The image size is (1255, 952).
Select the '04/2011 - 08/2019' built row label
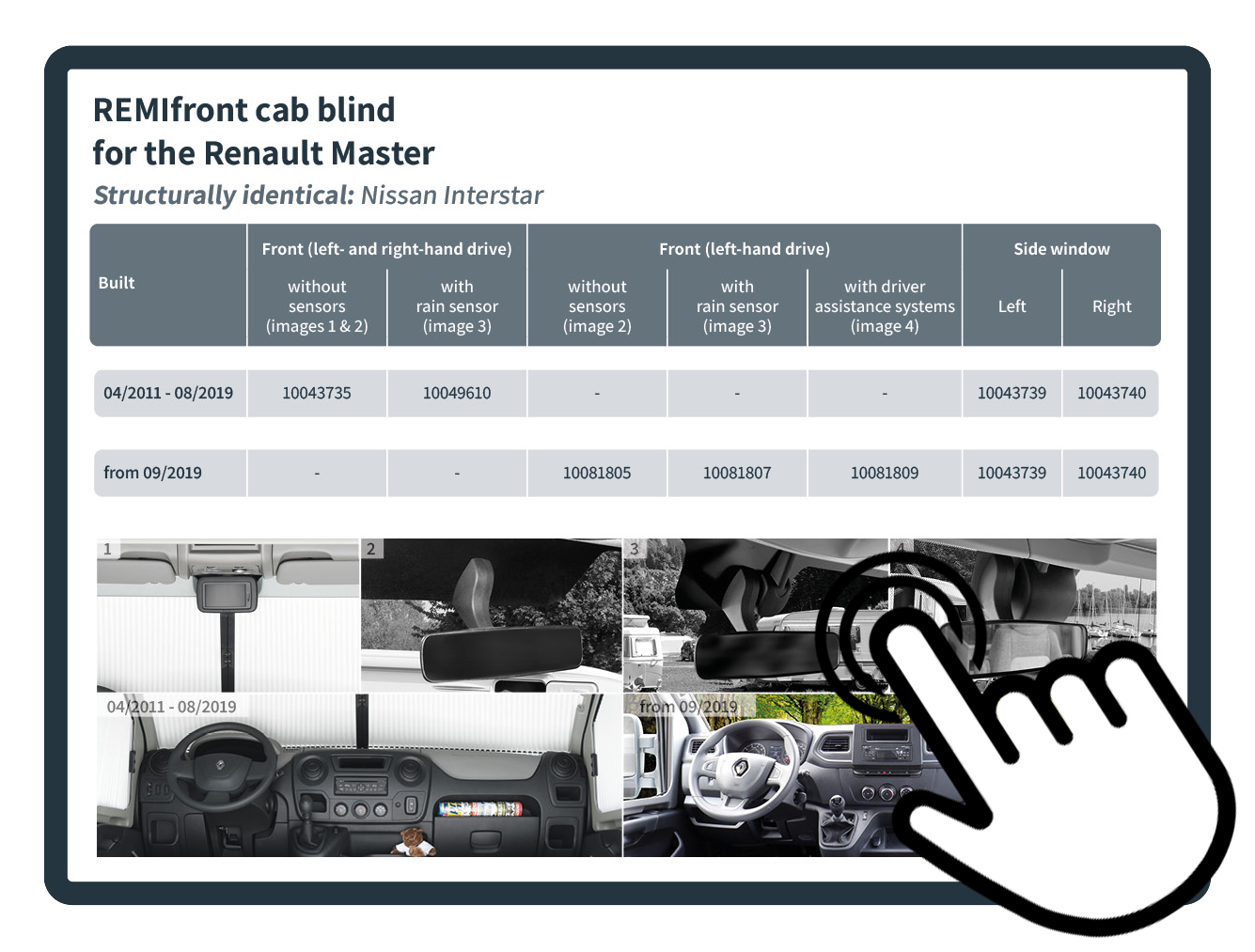point(168,393)
